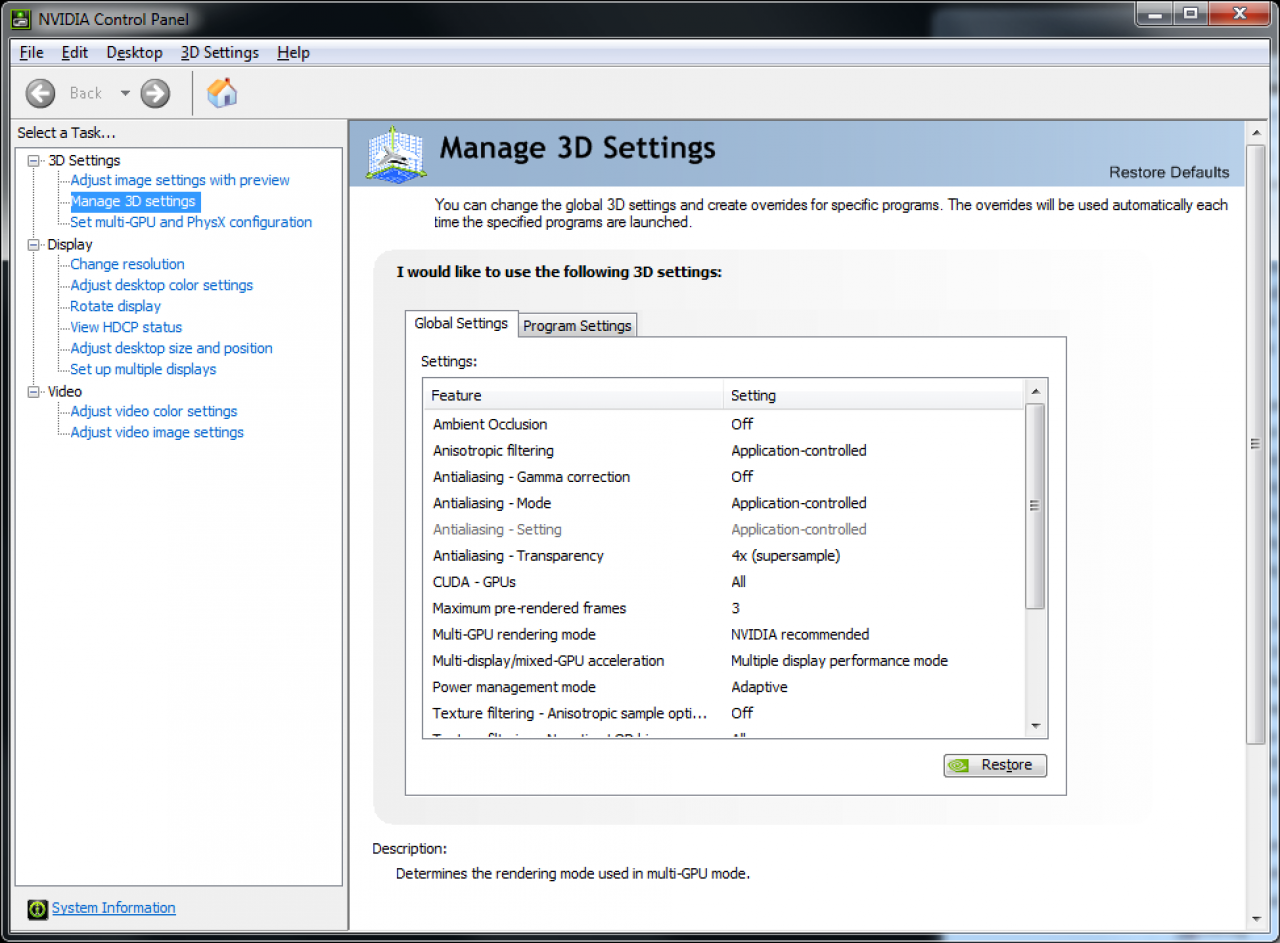This screenshot has height=943, width=1280.
Task: Open Adjust desktop size and position
Action: [x=171, y=348]
